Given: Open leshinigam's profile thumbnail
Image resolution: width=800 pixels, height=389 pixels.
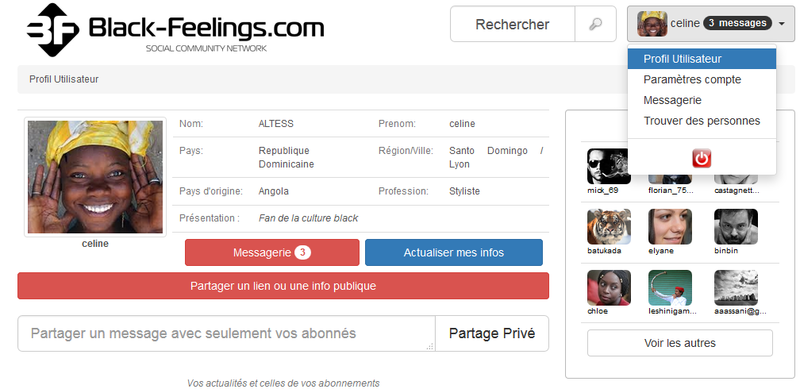Looking at the screenshot, I should pos(670,288).
